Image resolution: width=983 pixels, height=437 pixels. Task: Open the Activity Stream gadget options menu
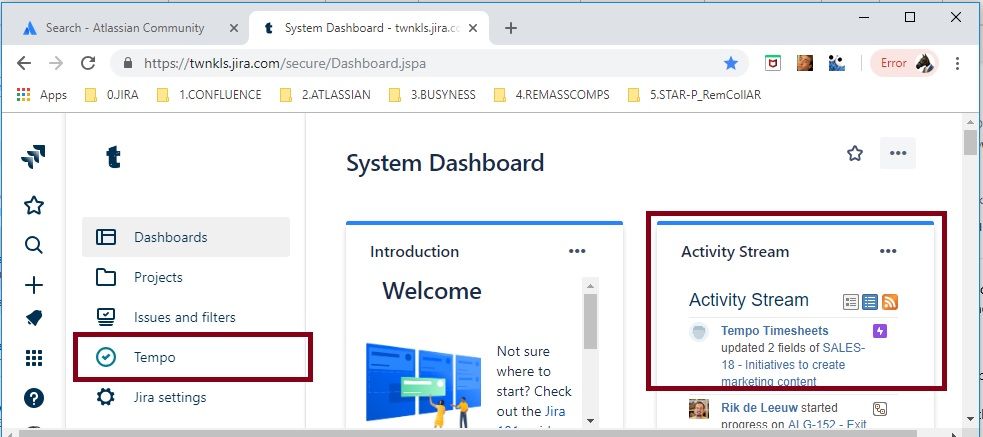(888, 251)
